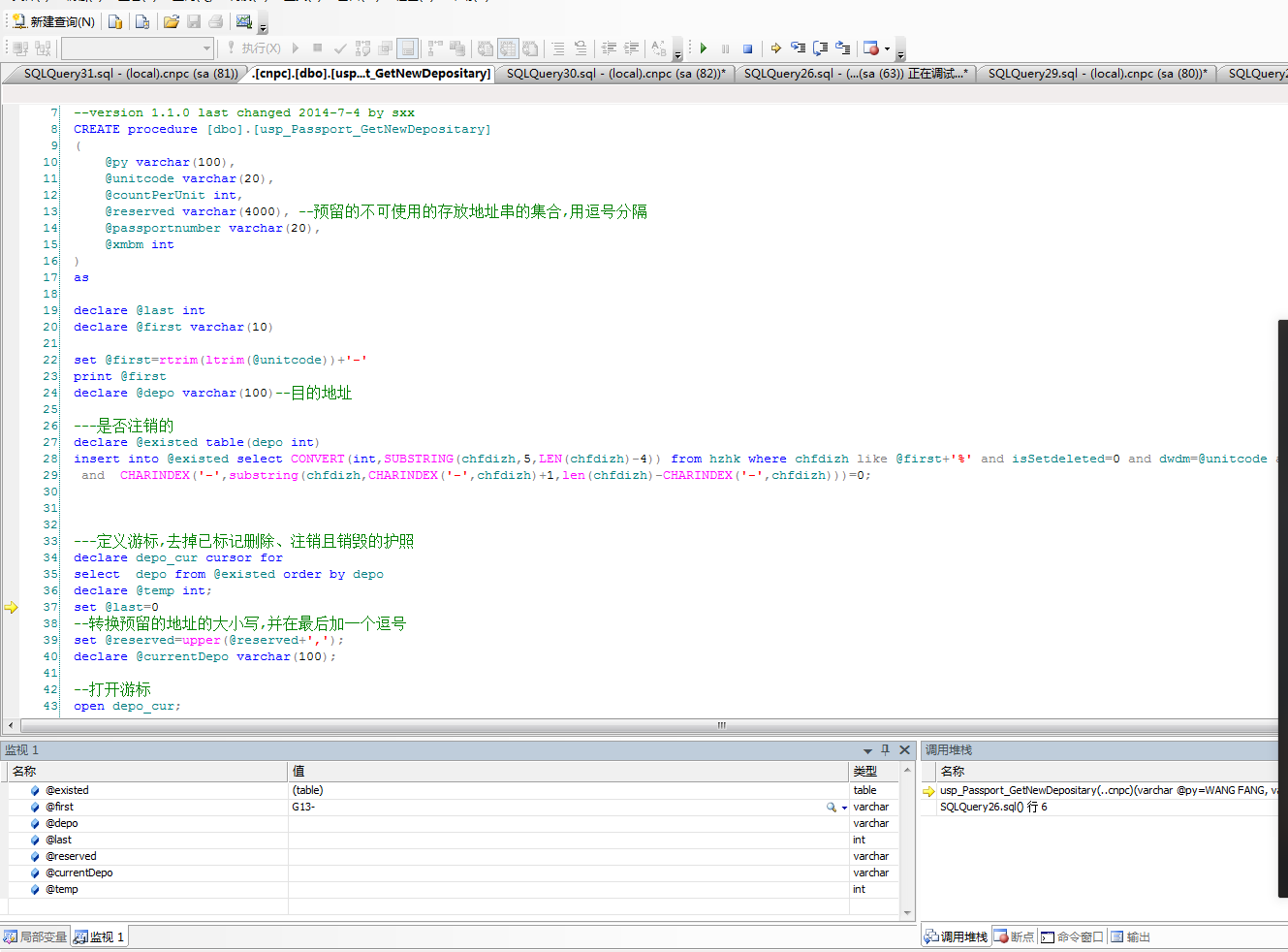Click the Step Into debugging icon
Viewport: 1288px width, 952px height.
[x=798, y=48]
